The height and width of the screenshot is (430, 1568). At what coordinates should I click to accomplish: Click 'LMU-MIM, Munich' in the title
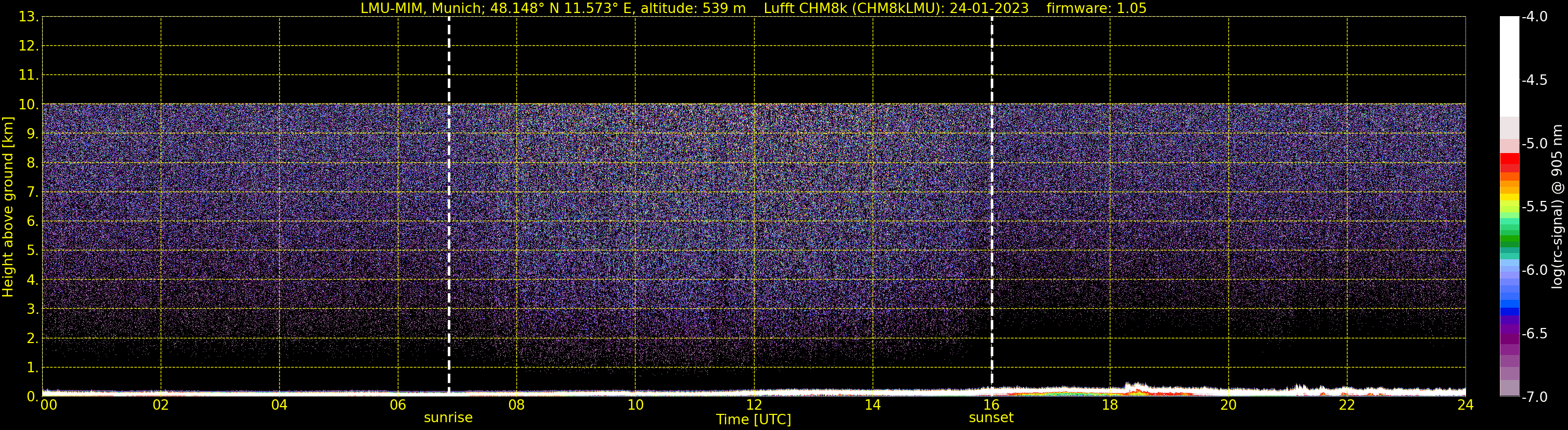tap(422, 8)
